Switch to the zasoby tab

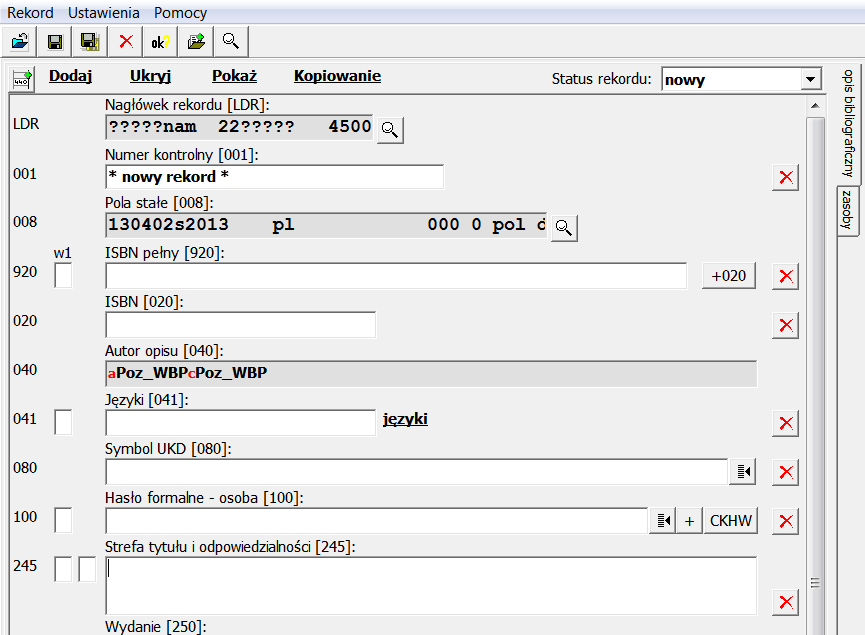(847, 210)
